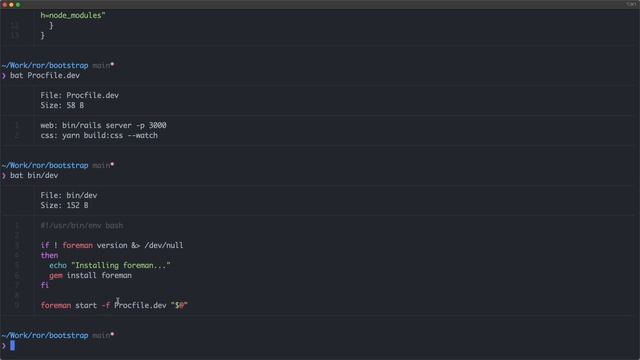
Task: Click the yellow minimize window button
Action: tap(11, 4)
